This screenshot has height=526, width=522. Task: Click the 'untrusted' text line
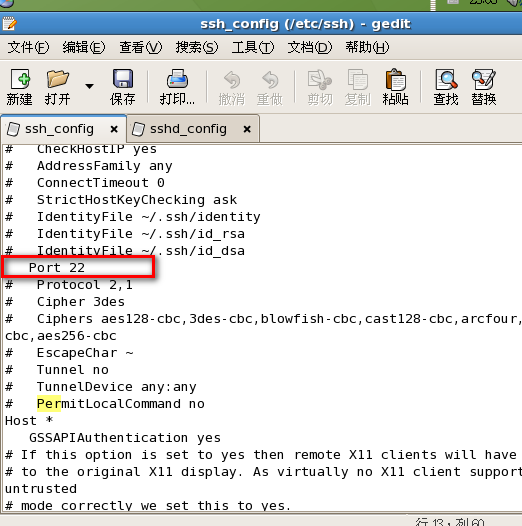click(41, 489)
